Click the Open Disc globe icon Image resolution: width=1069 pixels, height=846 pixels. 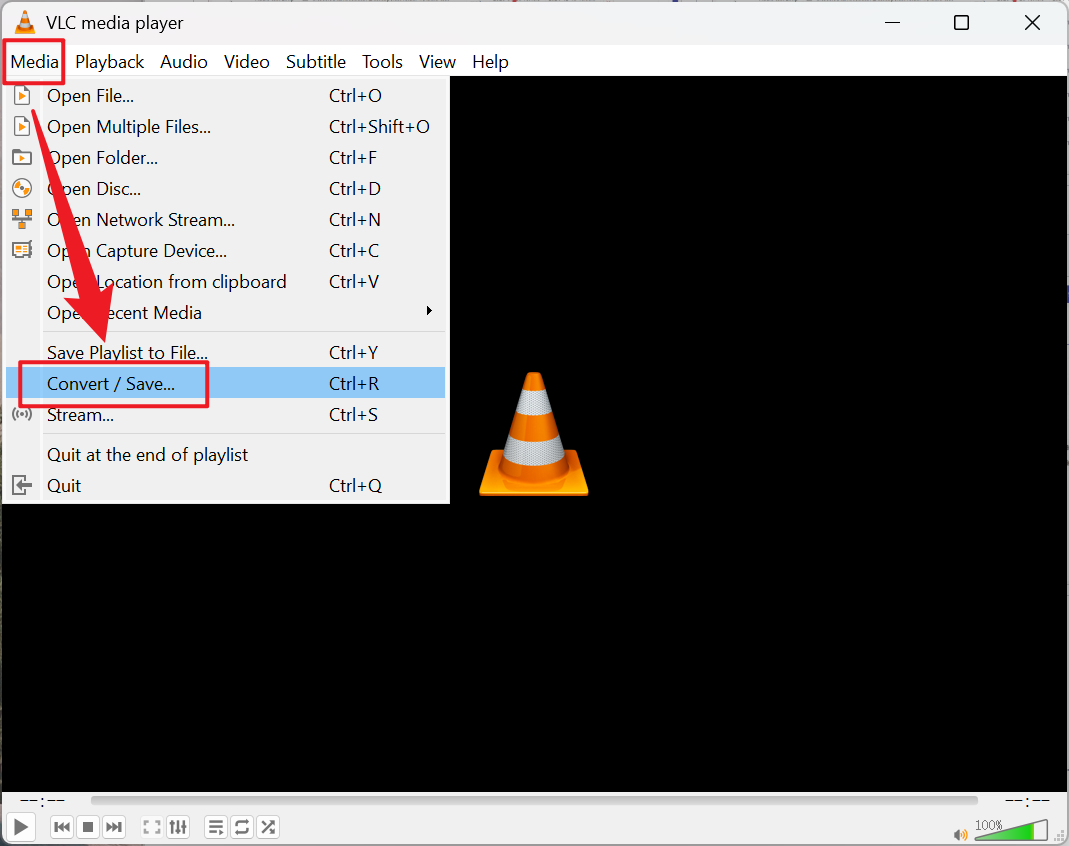22,188
